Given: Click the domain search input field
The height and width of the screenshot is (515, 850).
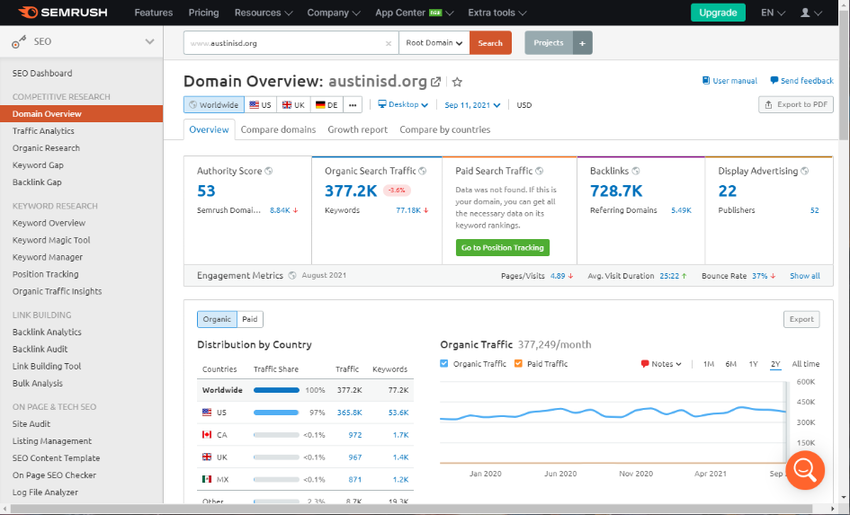Looking at the screenshot, I should [x=285, y=44].
